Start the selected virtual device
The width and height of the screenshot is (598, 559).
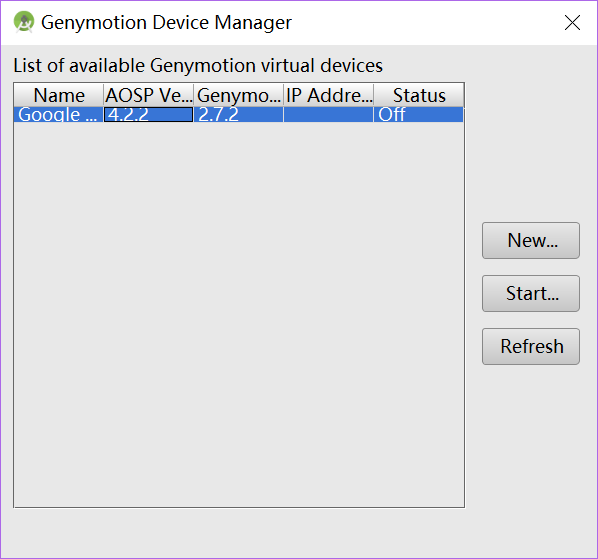coord(530,293)
